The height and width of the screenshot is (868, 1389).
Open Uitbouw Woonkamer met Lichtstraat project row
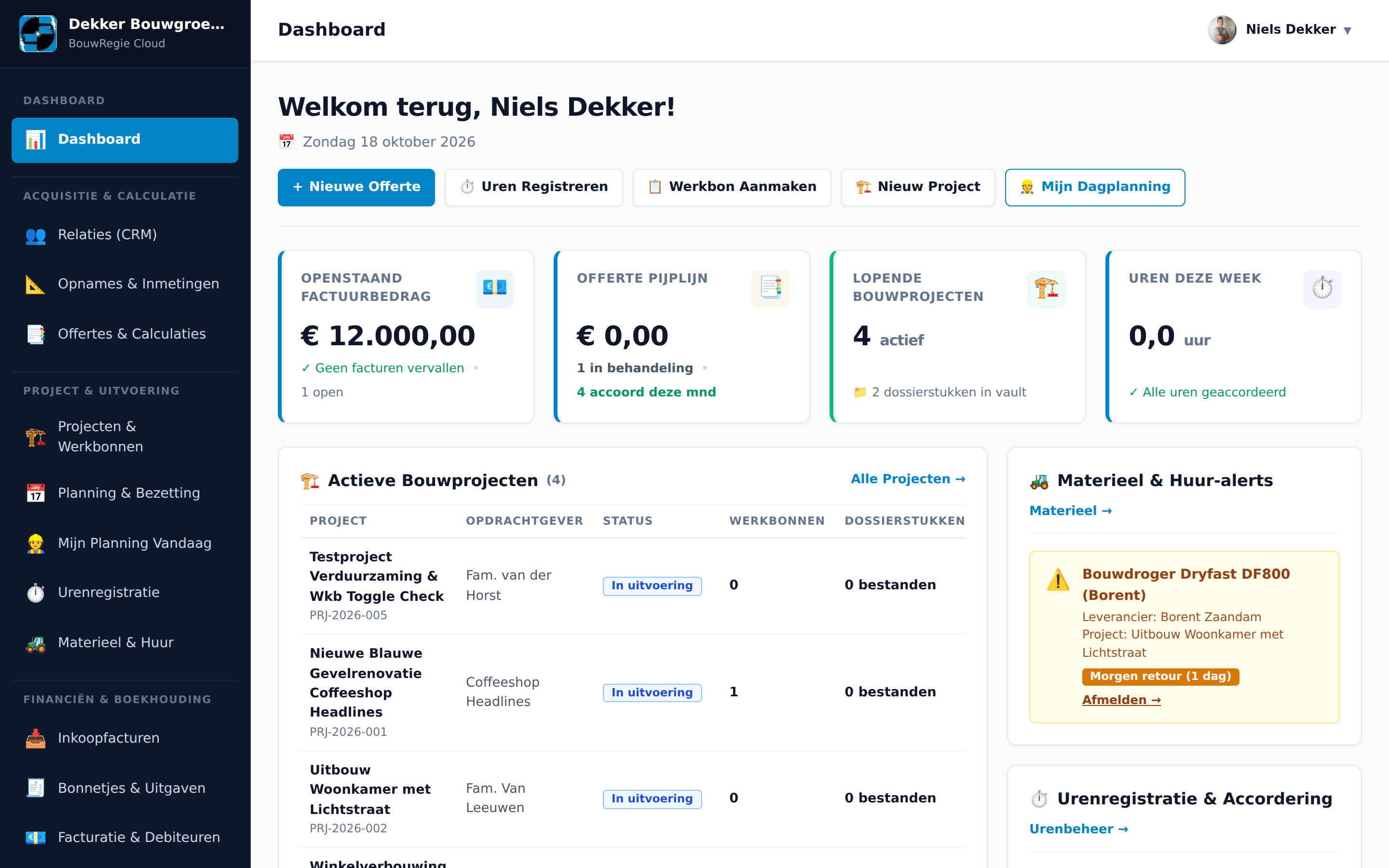(632, 799)
